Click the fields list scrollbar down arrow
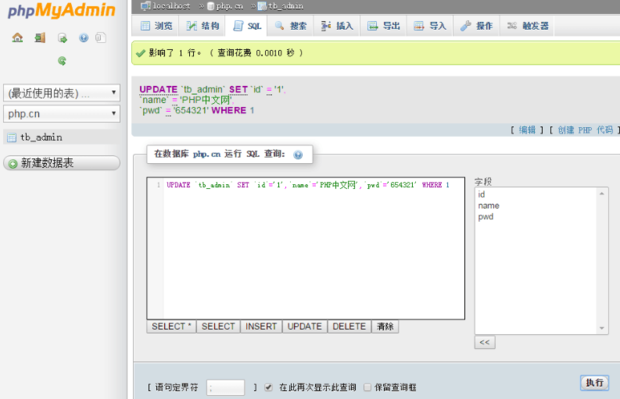 601,328
